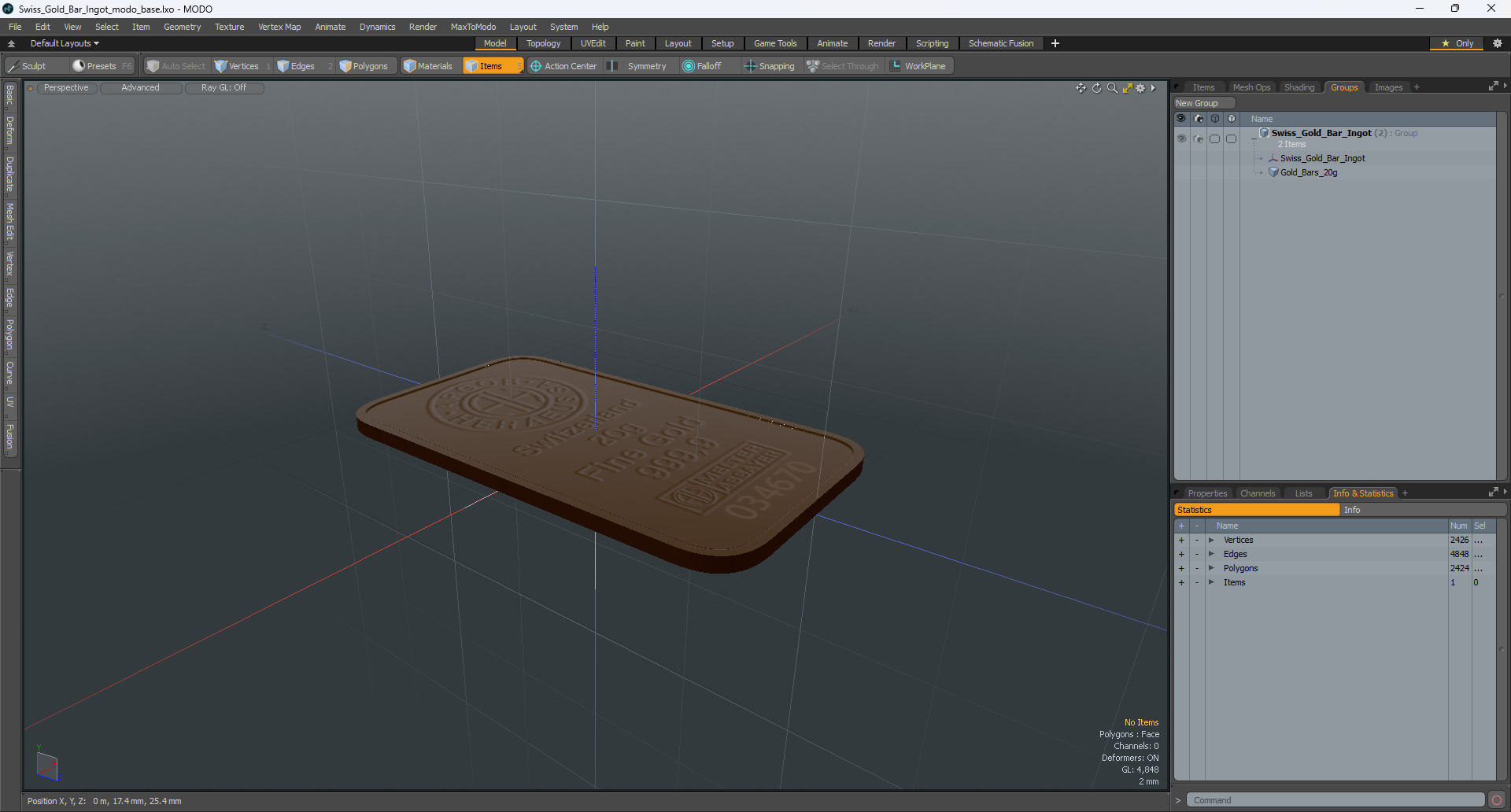The width and height of the screenshot is (1511, 812).
Task: Expand the Vertices statistics row
Action: pyautogui.click(x=1212, y=540)
